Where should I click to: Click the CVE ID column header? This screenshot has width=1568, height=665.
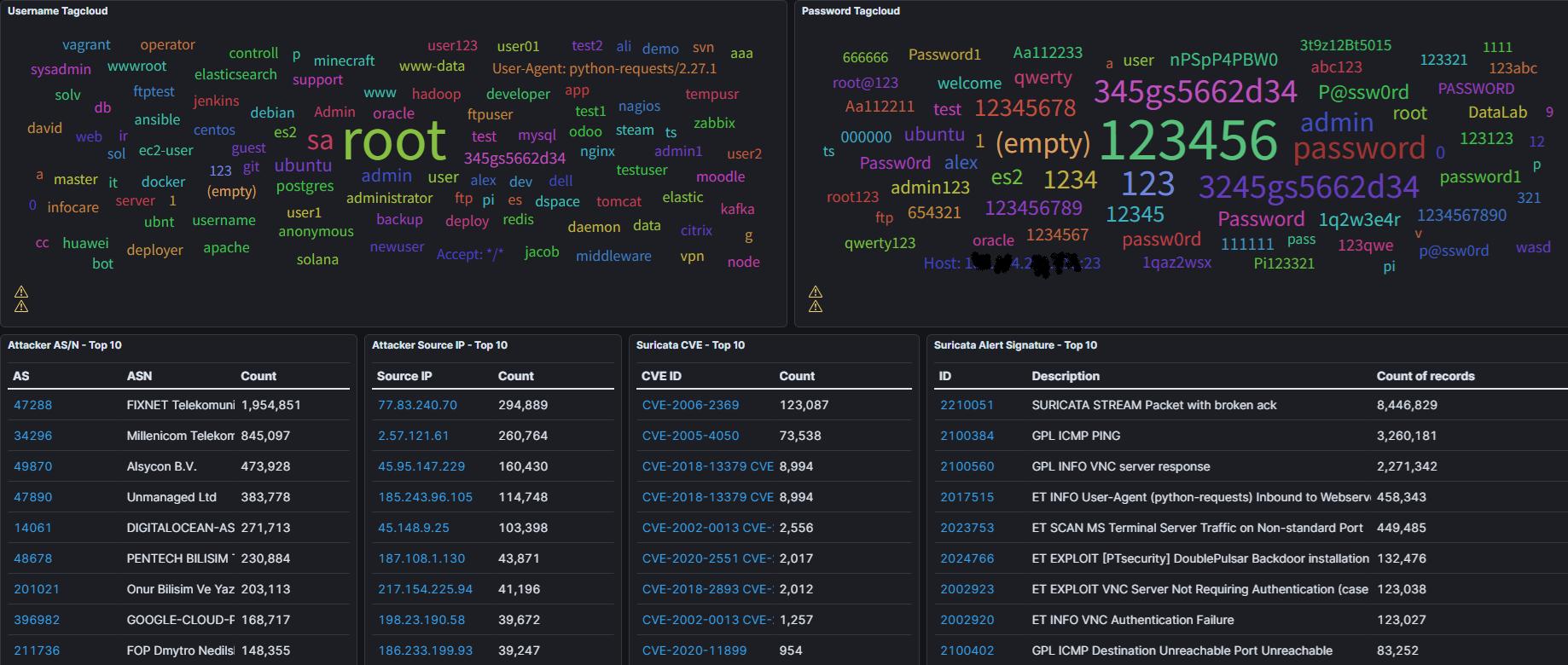[x=661, y=376]
